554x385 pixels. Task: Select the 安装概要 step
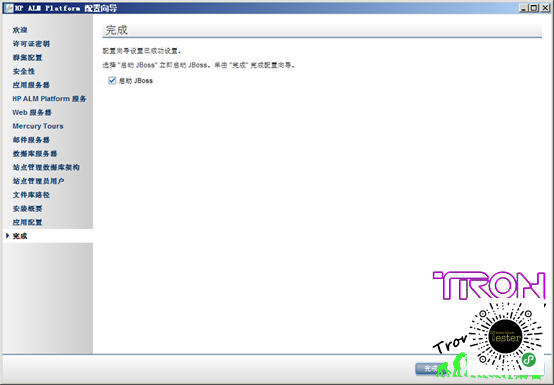pyautogui.click(x=28, y=209)
